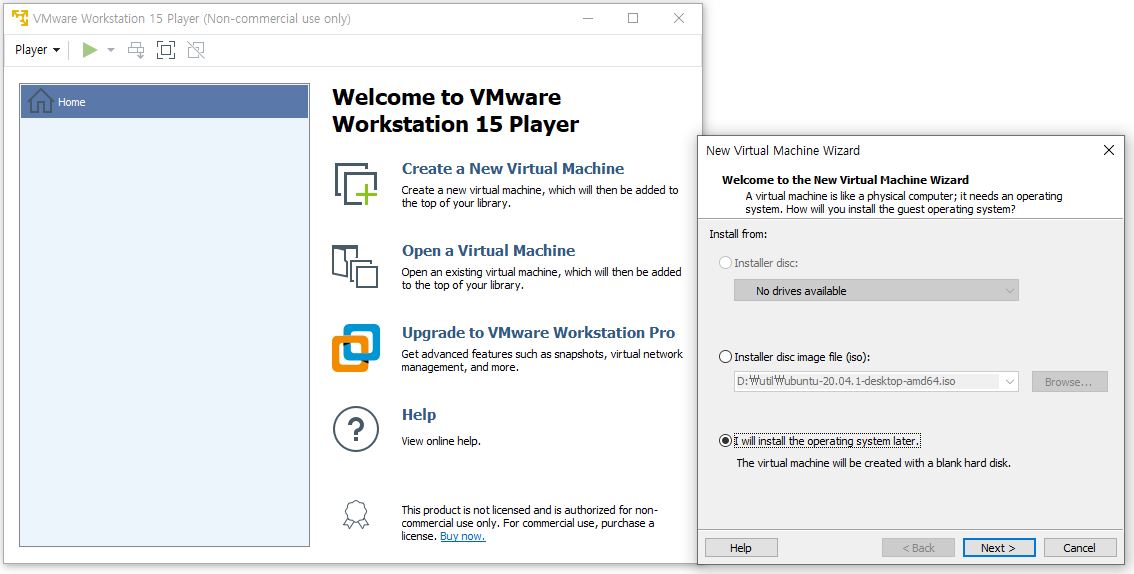Click the Home house icon in library
Screen dimensions: 1134x574
pyautogui.click(x=40, y=101)
